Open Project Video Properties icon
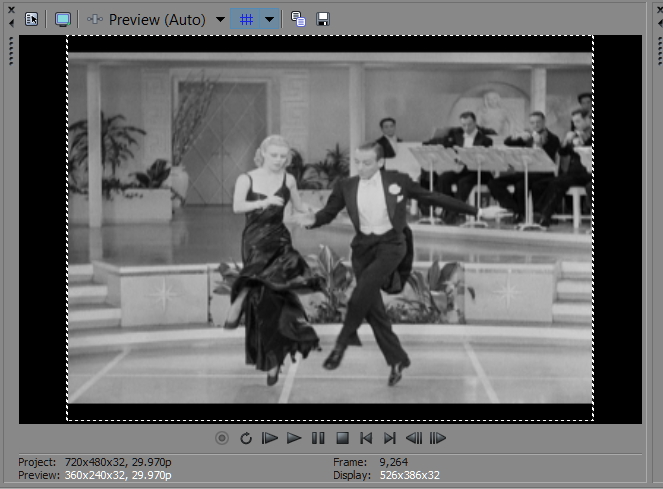Image resolution: width=663 pixels, height=489 pixels. tap(32, 19)
